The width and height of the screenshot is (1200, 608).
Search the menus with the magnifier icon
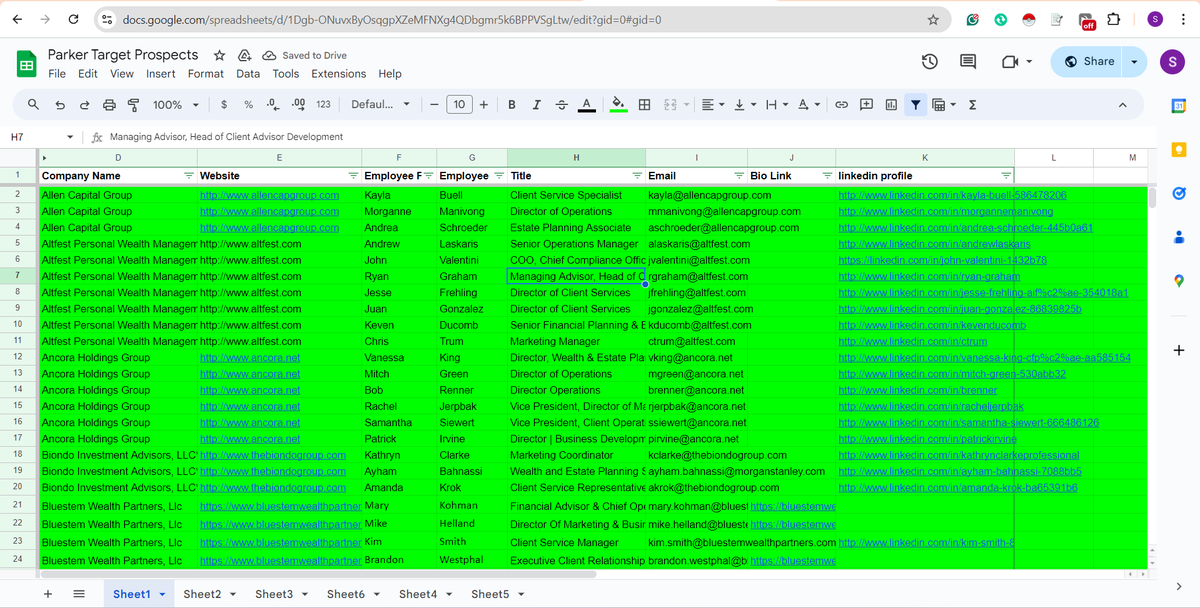(x=34, y=104)
